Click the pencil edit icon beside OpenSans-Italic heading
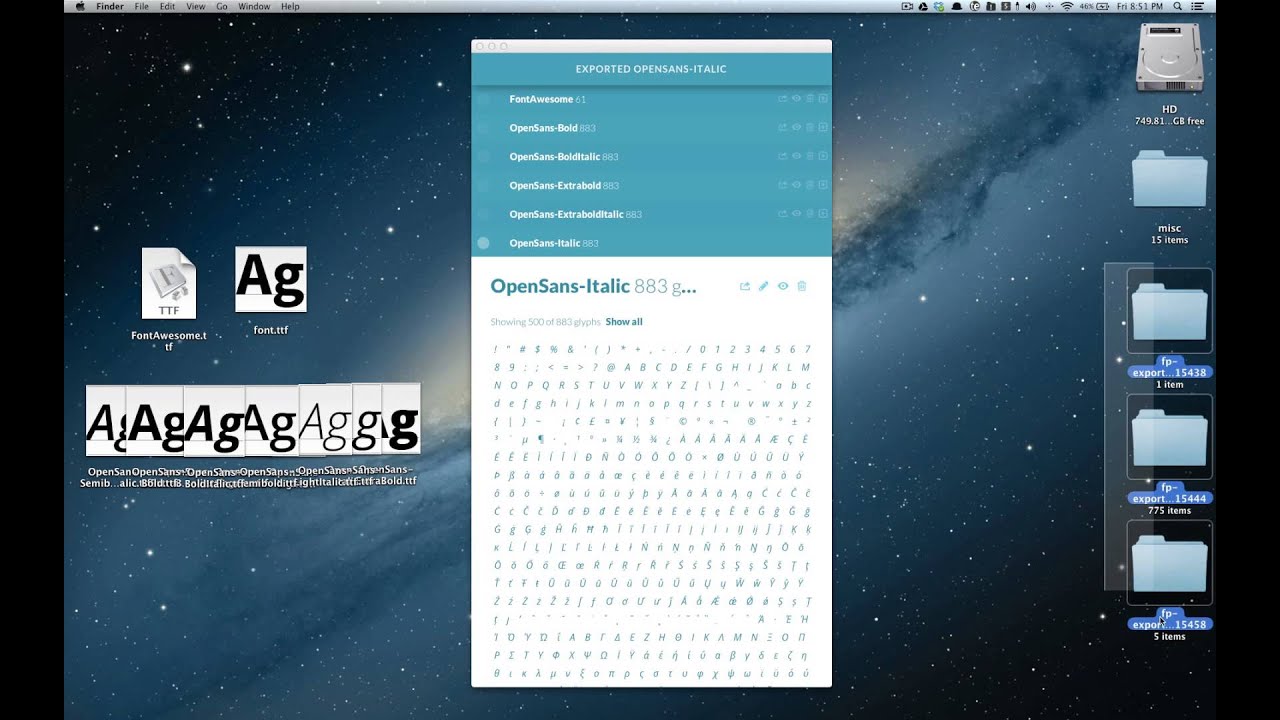The height and width of the screenshot is (720, 1280). 763,286
